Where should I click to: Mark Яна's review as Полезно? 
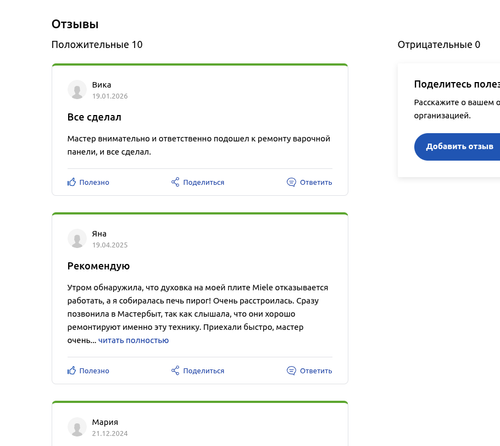pyautogui.click(x=94, y=371)
